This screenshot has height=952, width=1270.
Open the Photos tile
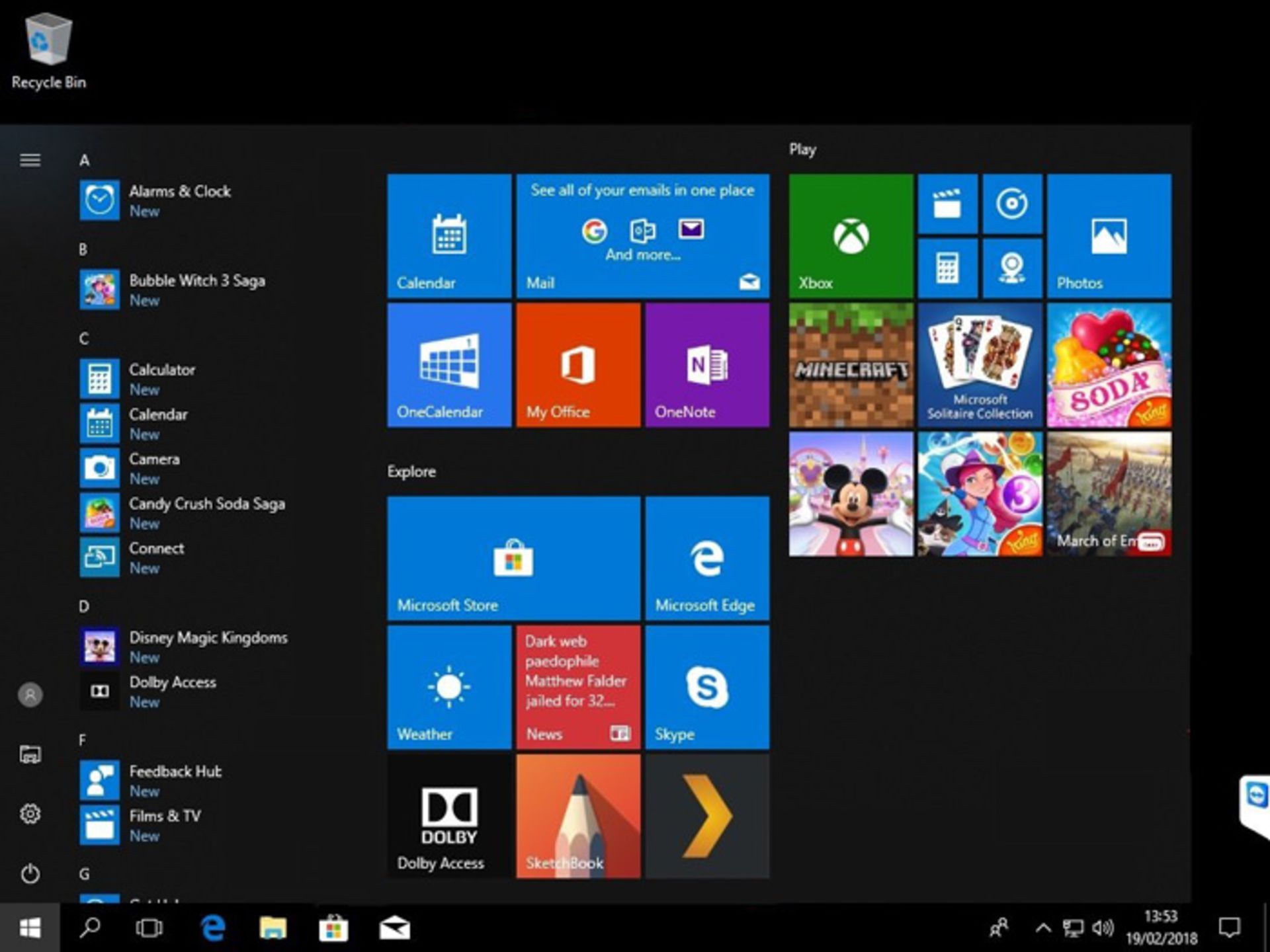click(1109, 236)
